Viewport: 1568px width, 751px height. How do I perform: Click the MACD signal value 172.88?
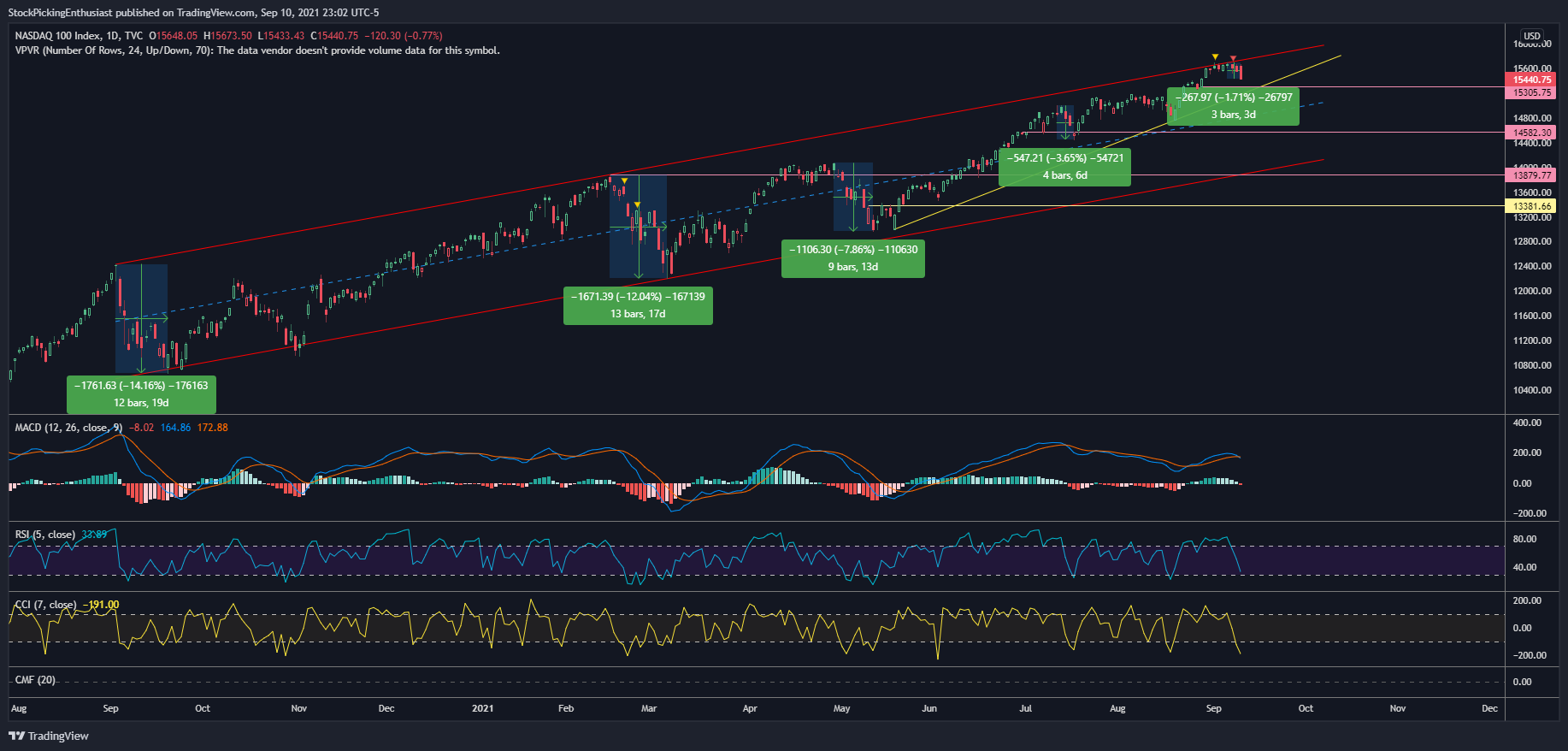[213, 428]
